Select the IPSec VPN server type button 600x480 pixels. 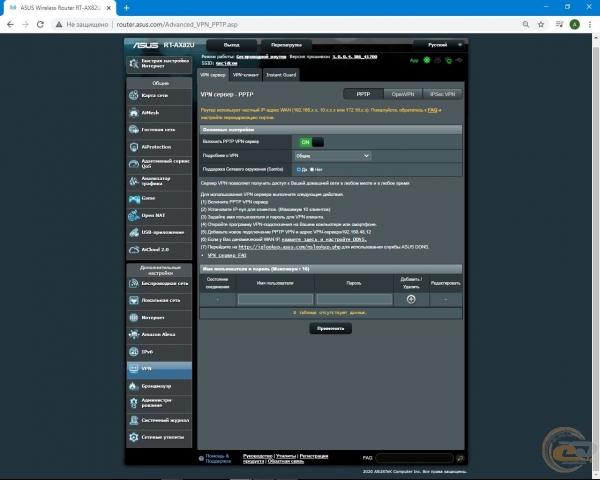tap(442, 94)
